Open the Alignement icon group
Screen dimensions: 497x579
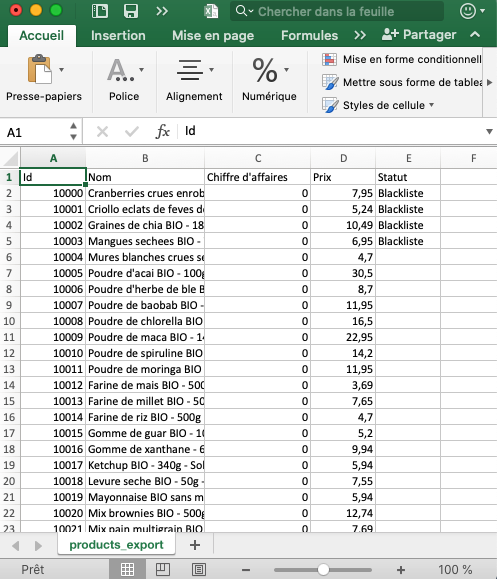pyautogui.click(x=190, y=70)
